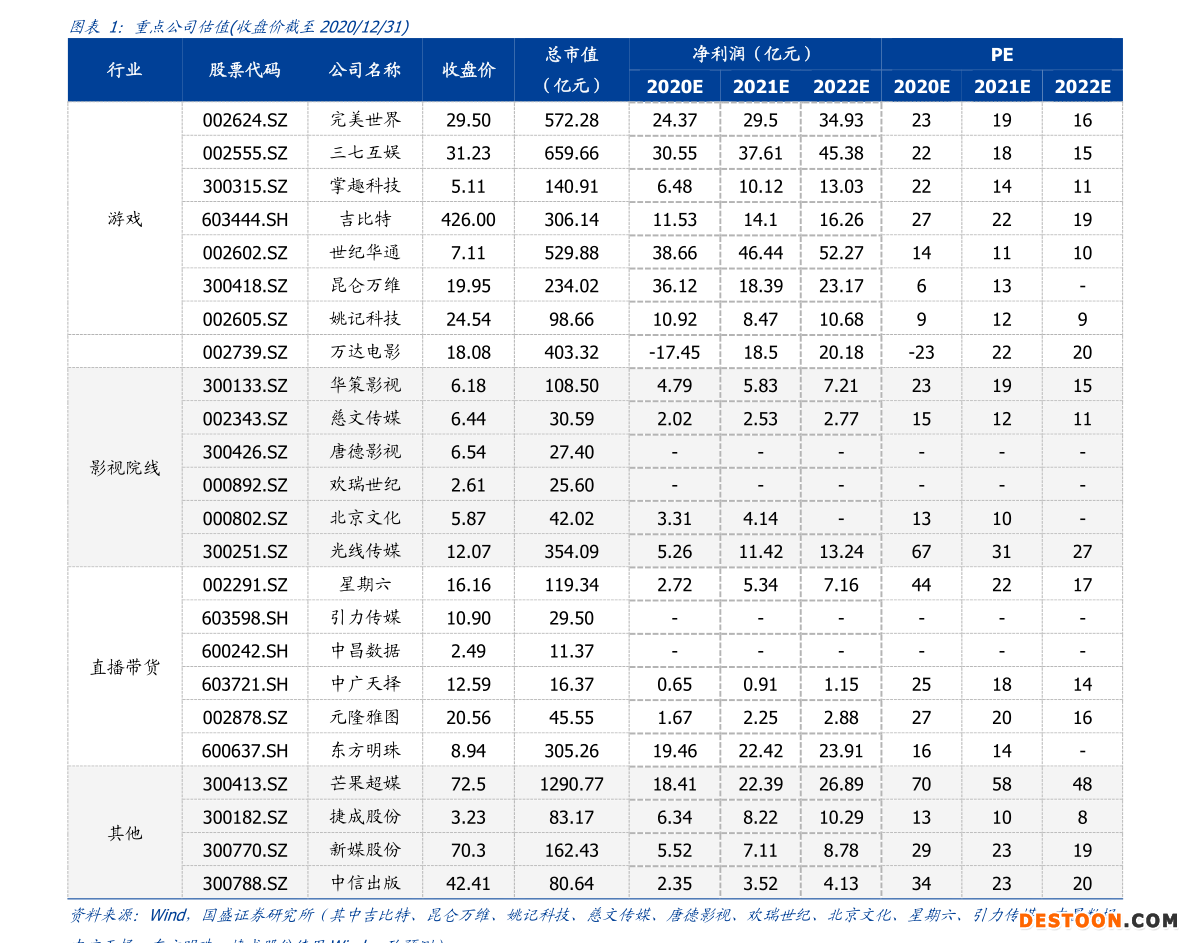Click the 直播带货 industry category cell
1191x943 pixels.
pyautogui.click(x=125, y=667)
